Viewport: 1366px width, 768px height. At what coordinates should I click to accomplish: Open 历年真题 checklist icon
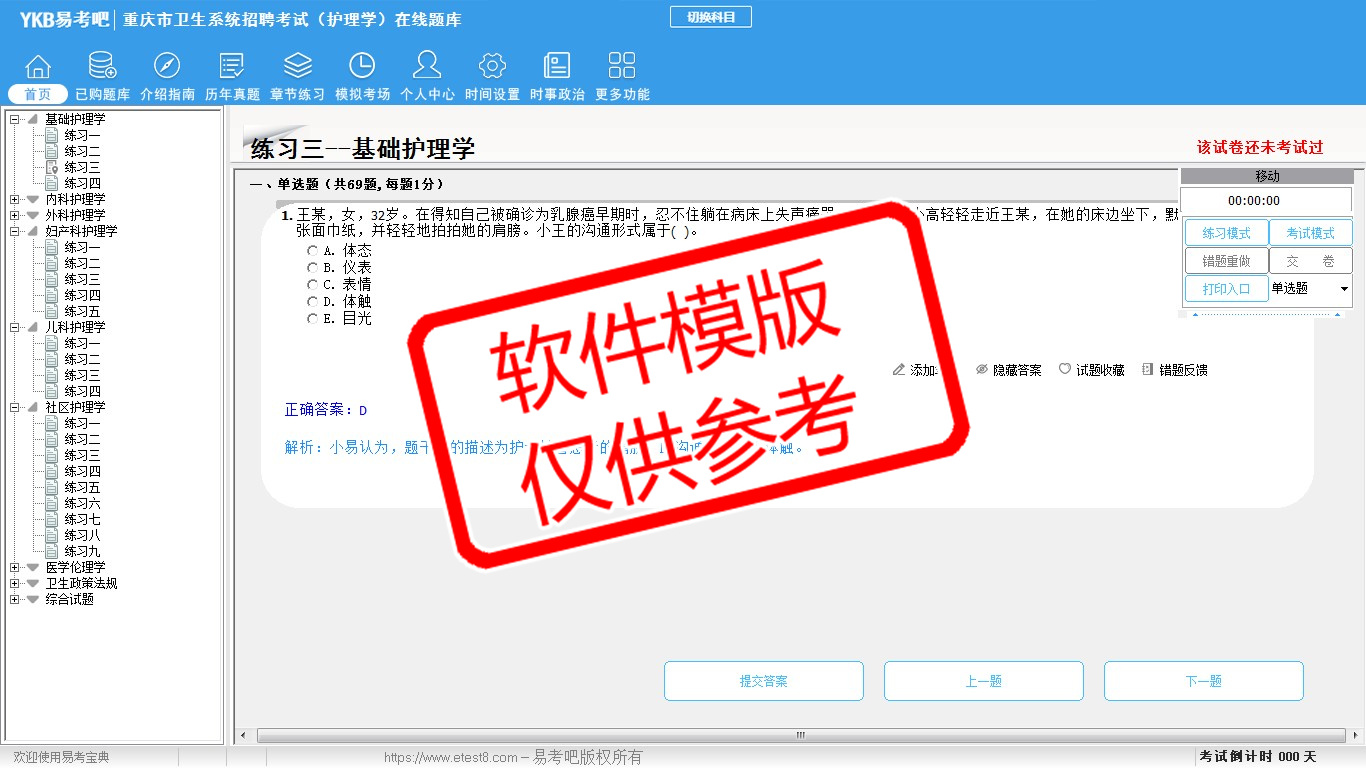(x=232, y=67)
